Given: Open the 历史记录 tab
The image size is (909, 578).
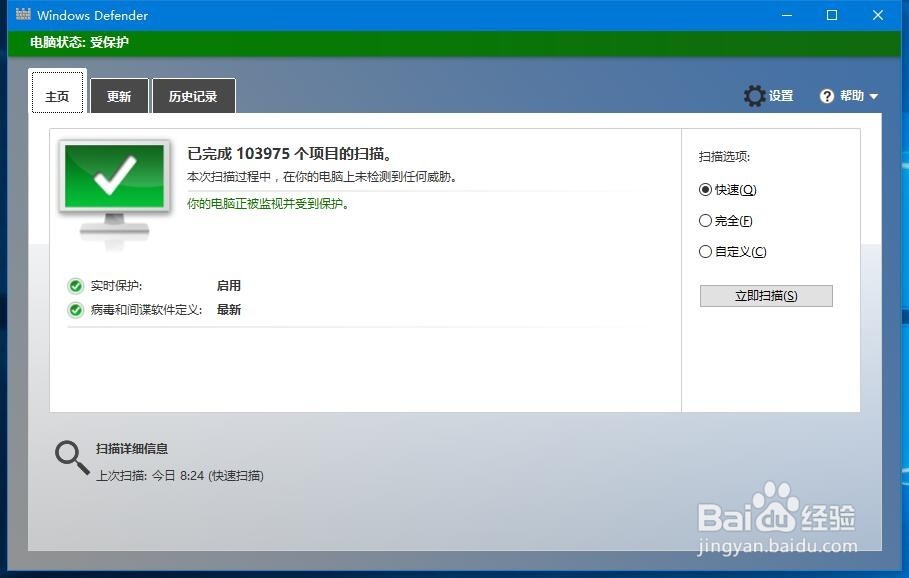Looking at the screenshot, I should 193,96.
